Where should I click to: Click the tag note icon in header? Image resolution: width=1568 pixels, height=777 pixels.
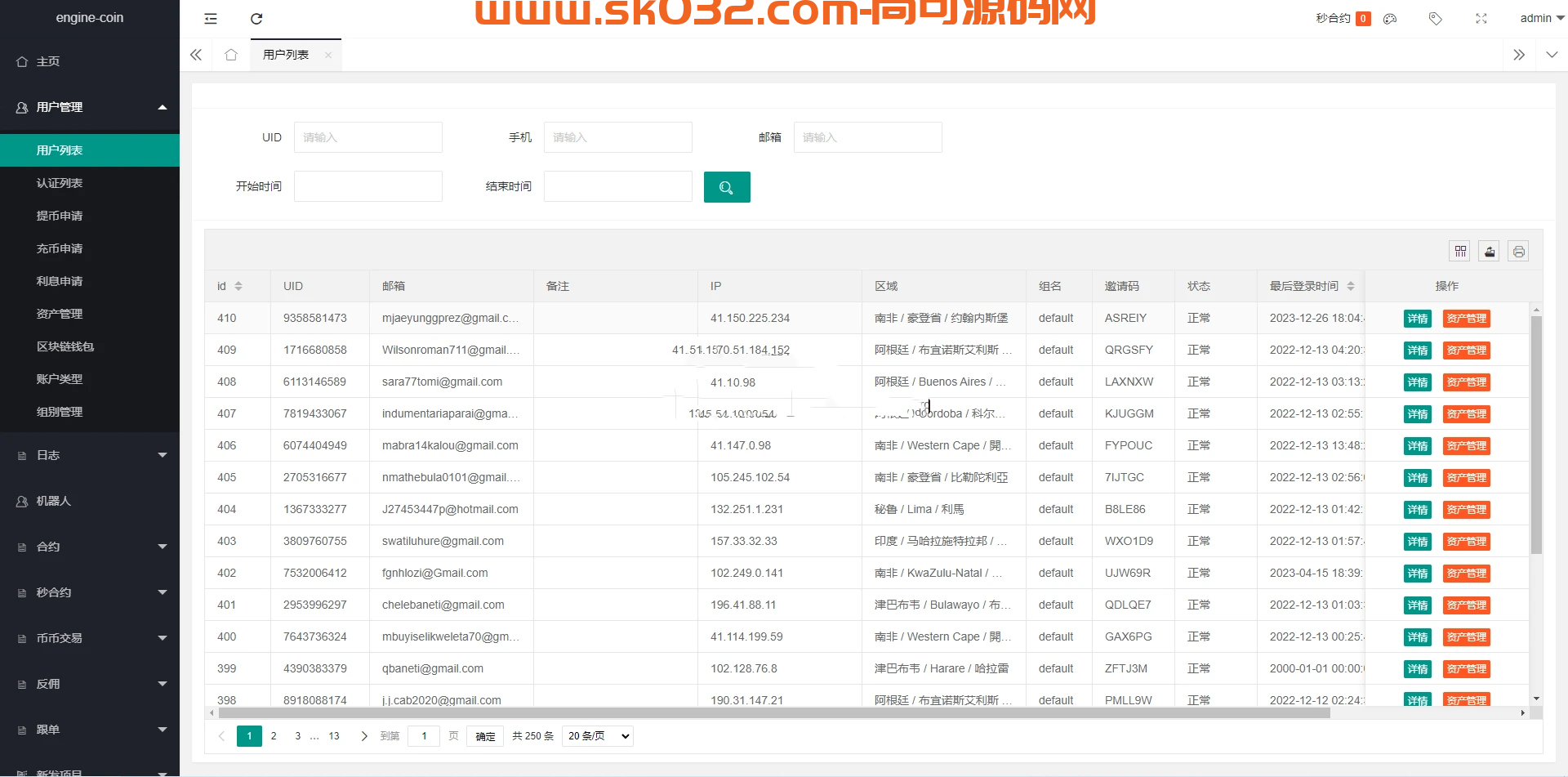click(x=1436, y=19)
